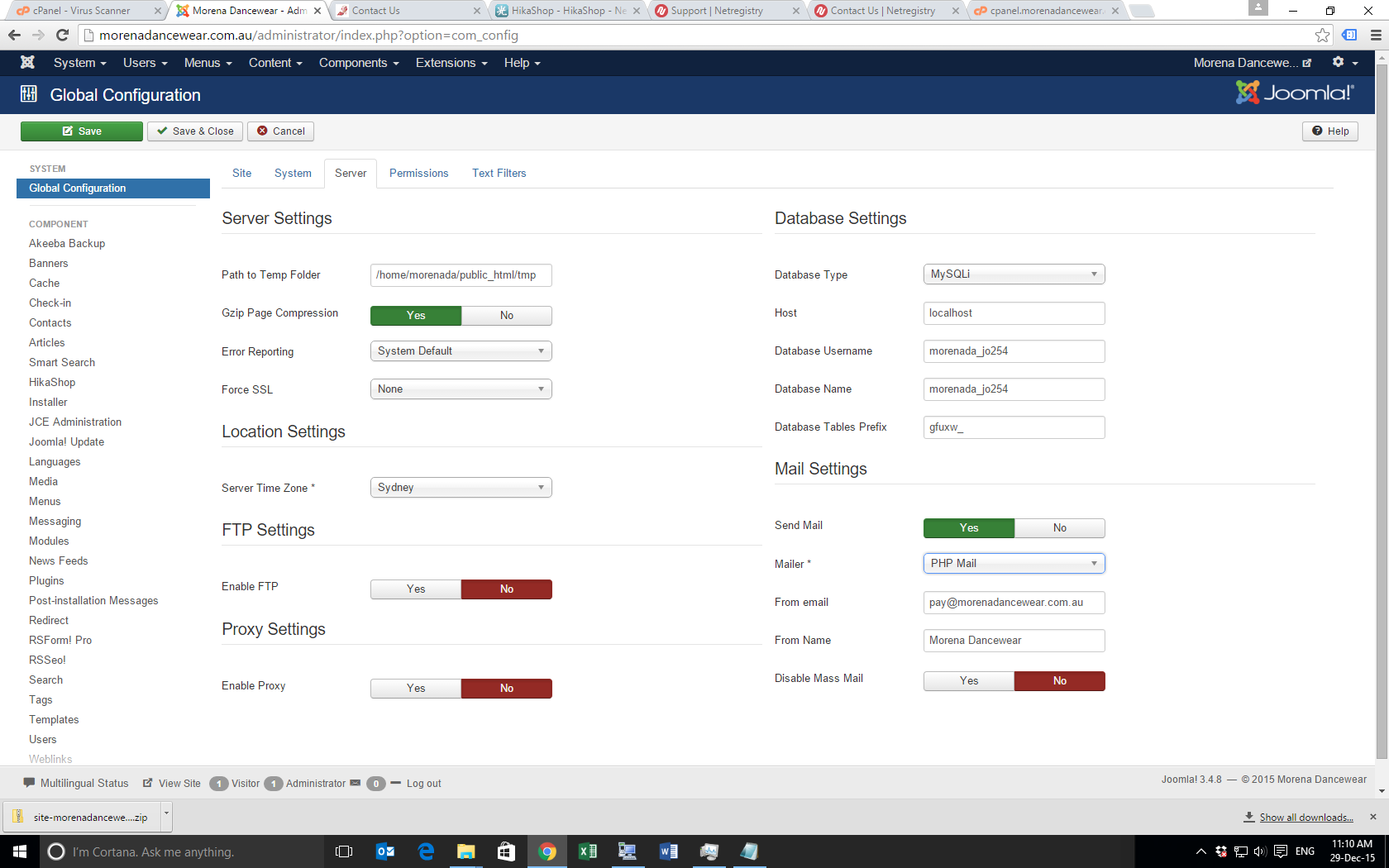Open Excel from the taskbar

coord(587,851)
